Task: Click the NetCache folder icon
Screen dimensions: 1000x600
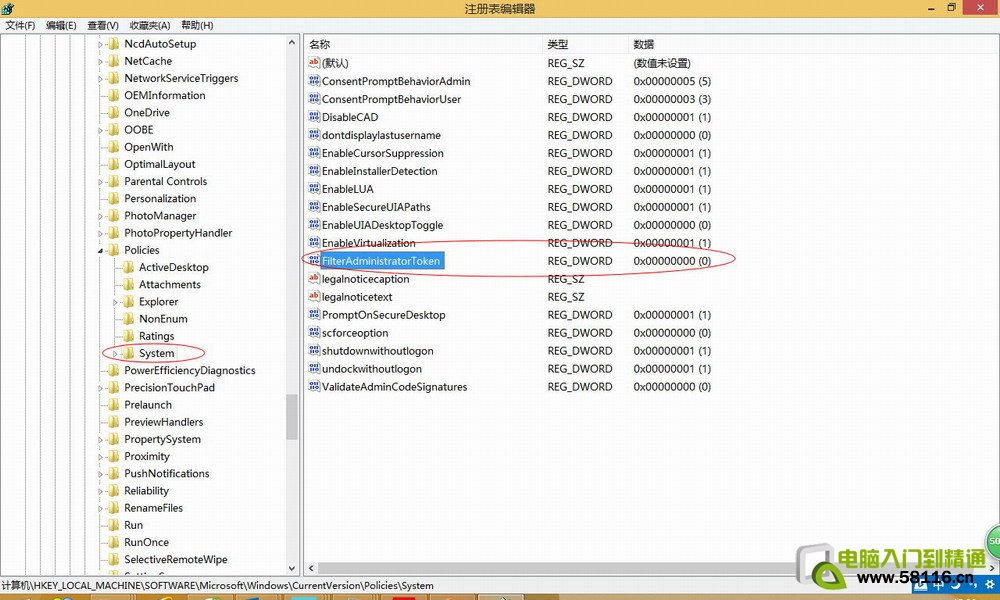Action: tap(114, 61)
